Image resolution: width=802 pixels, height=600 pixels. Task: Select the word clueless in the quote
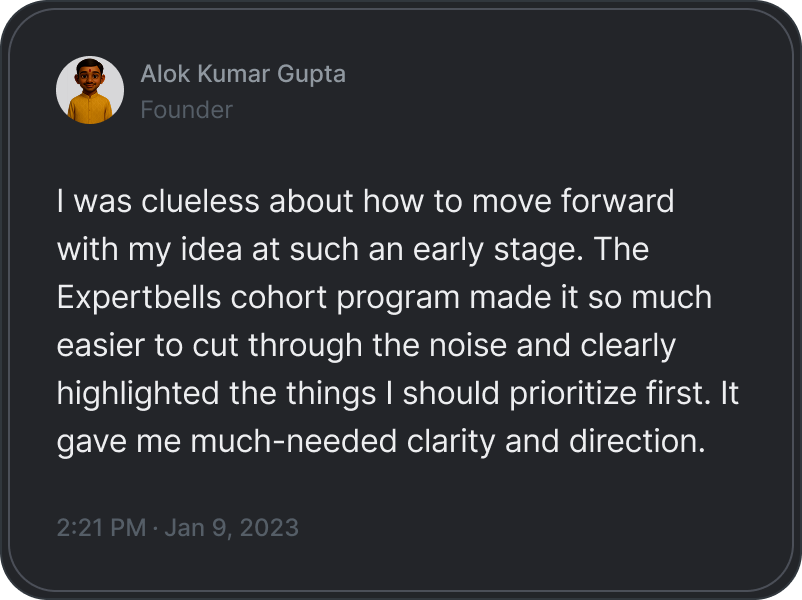point(200,201)
